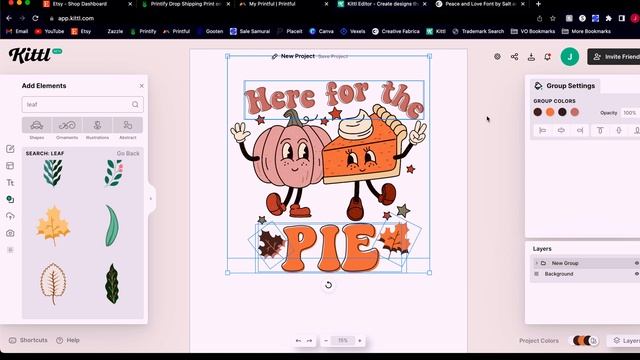Screen dimensions: 640x360
Task: Open the J user avatar menu
Action: [x=570, y=57]
